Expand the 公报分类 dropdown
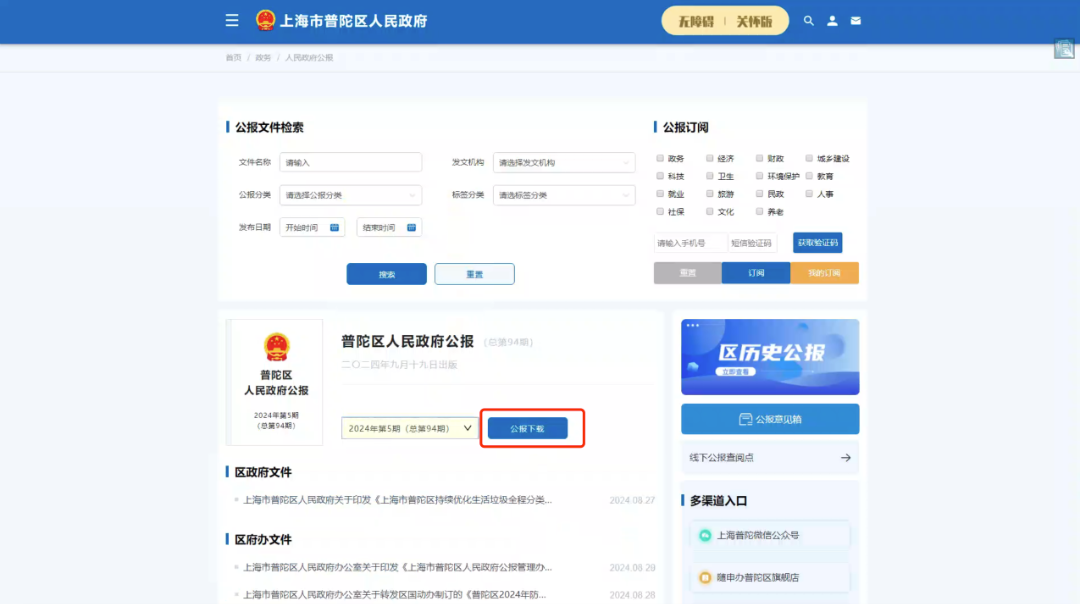 coord(349,195)
